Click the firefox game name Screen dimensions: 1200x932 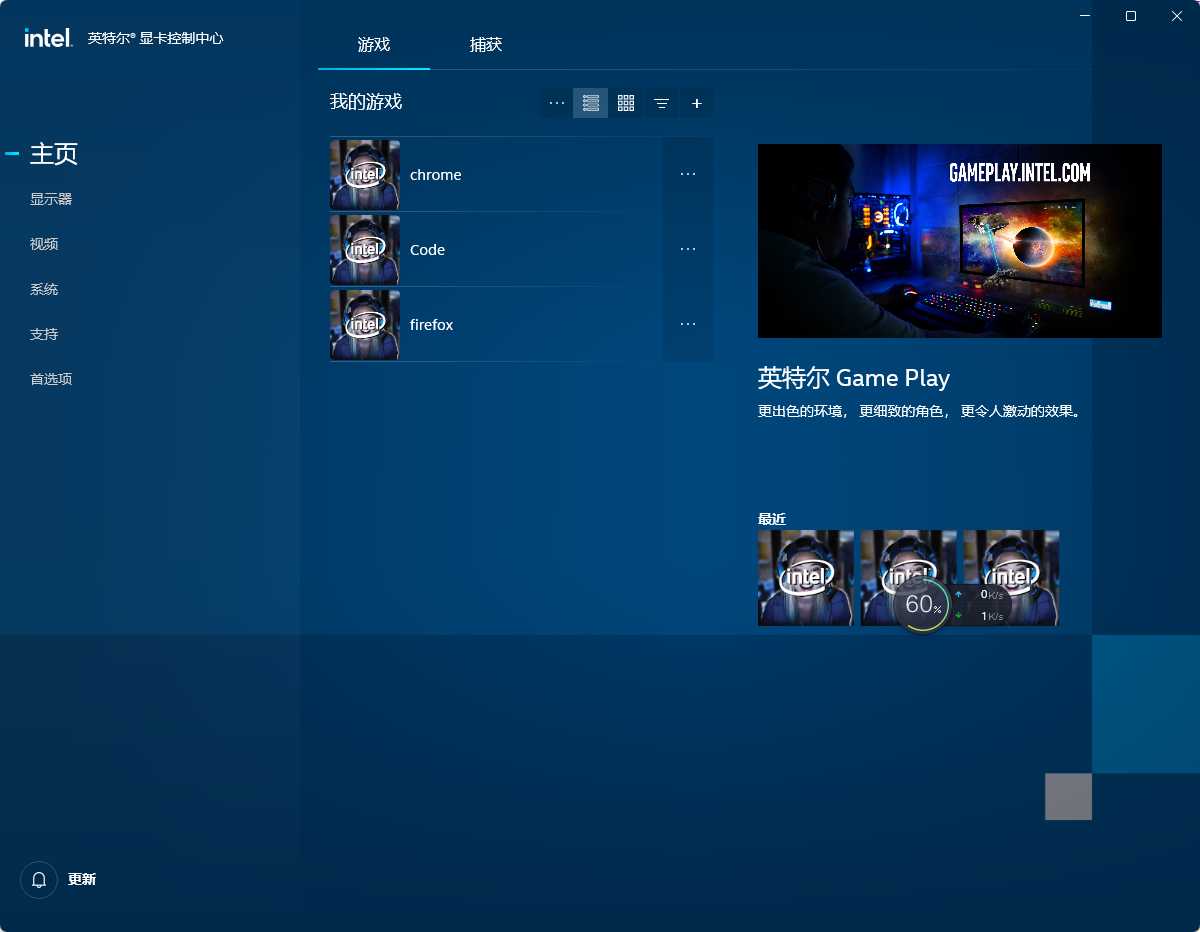click(432, 325)
